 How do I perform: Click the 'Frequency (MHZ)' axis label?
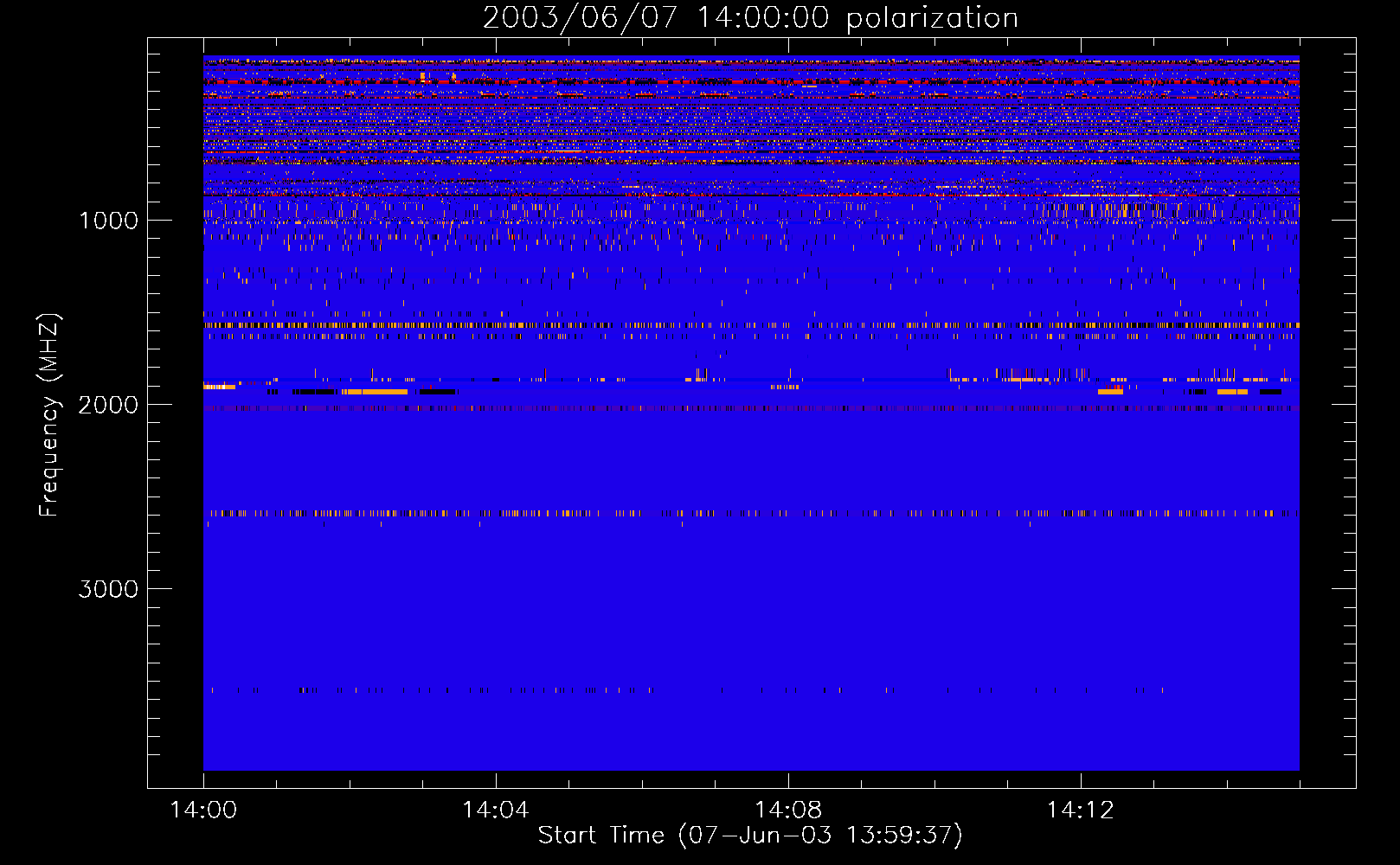pos(49,415)
